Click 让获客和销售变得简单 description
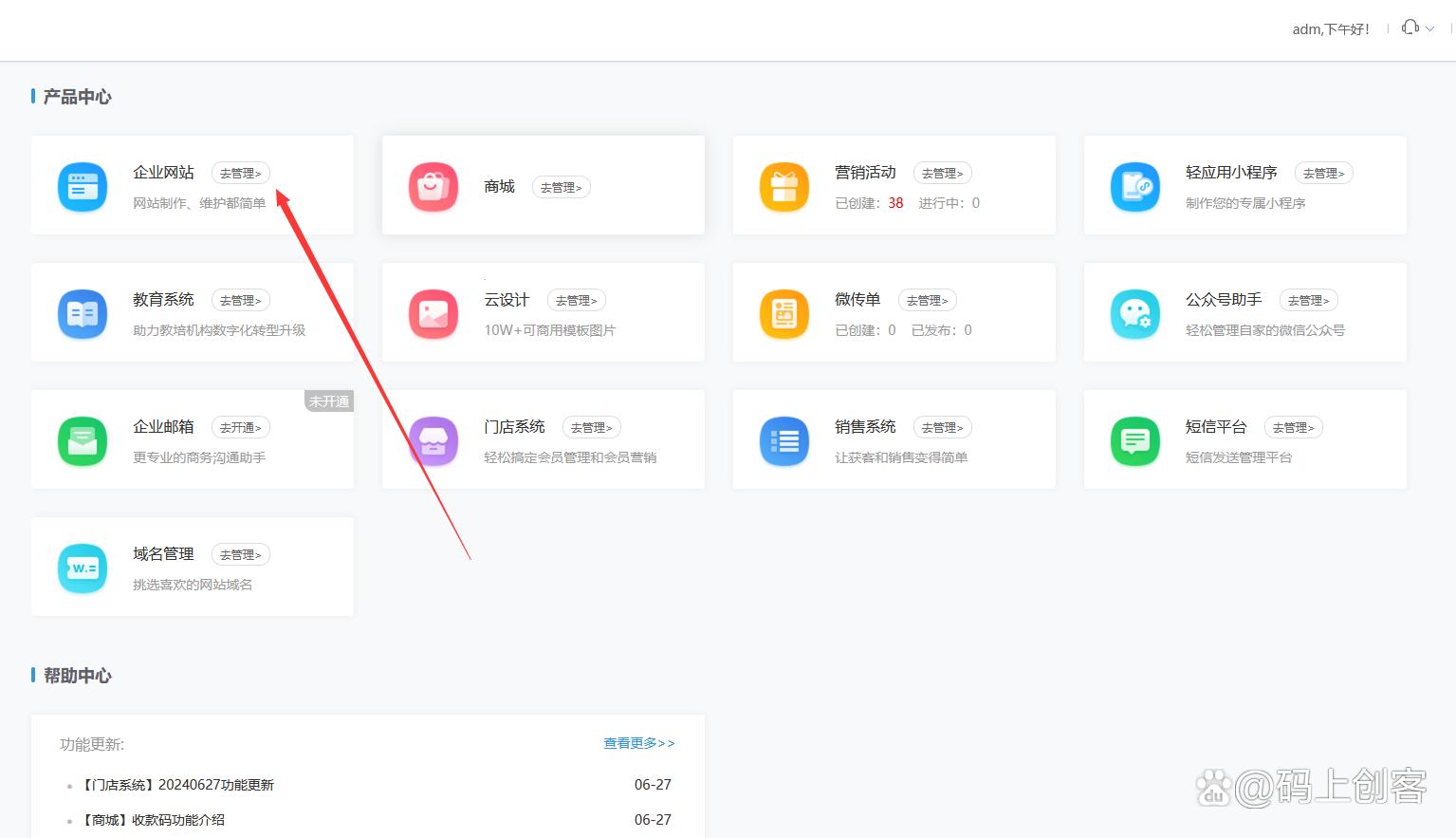This screenshot has width=1456, height=838. (x=901, y=457)
